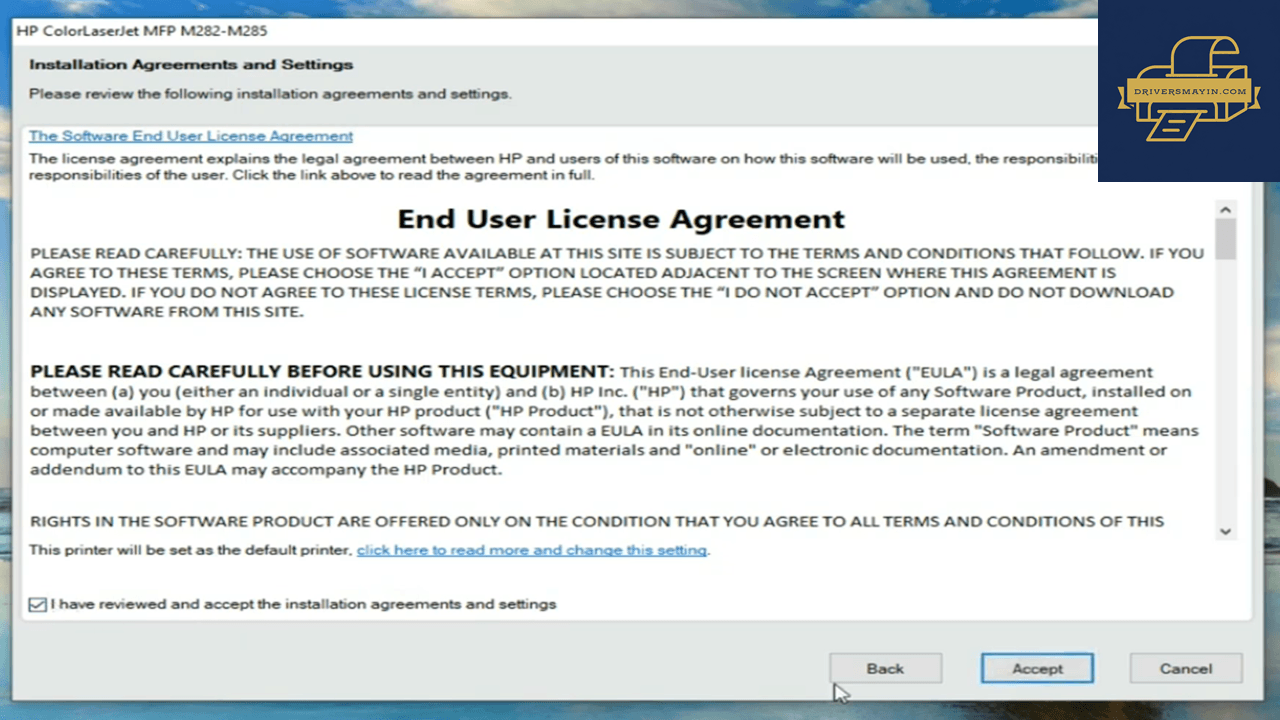Untick the reviewed and accept agreements checkbox
This screenshot has width=1280, height=720.
point(38,605)
